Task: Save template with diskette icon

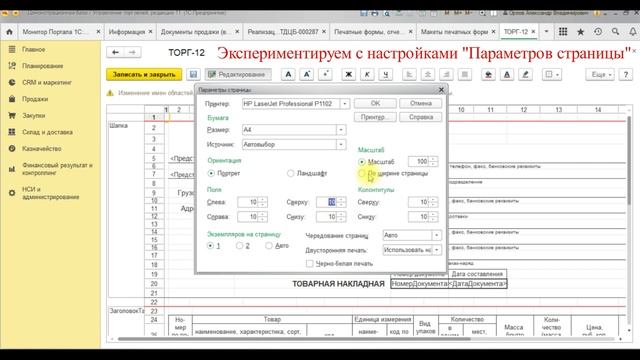Action: click(193, 74)
